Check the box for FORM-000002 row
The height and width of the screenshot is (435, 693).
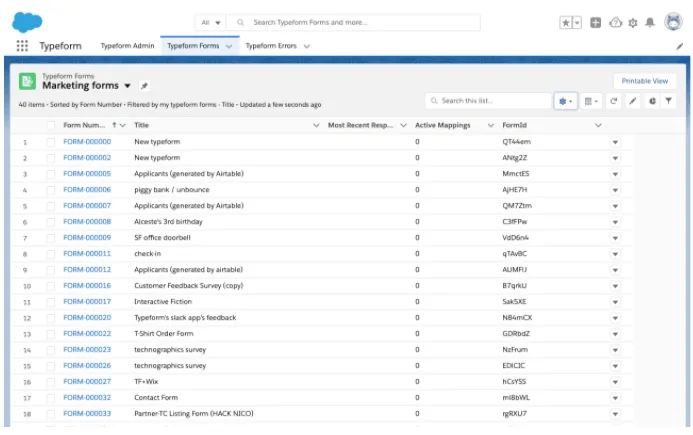pos(51,158)
